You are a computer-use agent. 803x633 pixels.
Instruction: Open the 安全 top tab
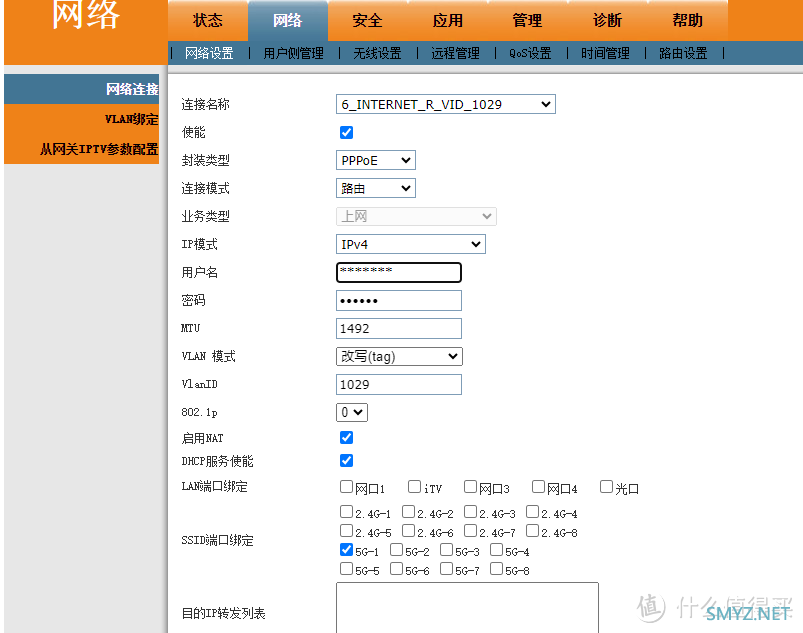click(x=368, y=20)
